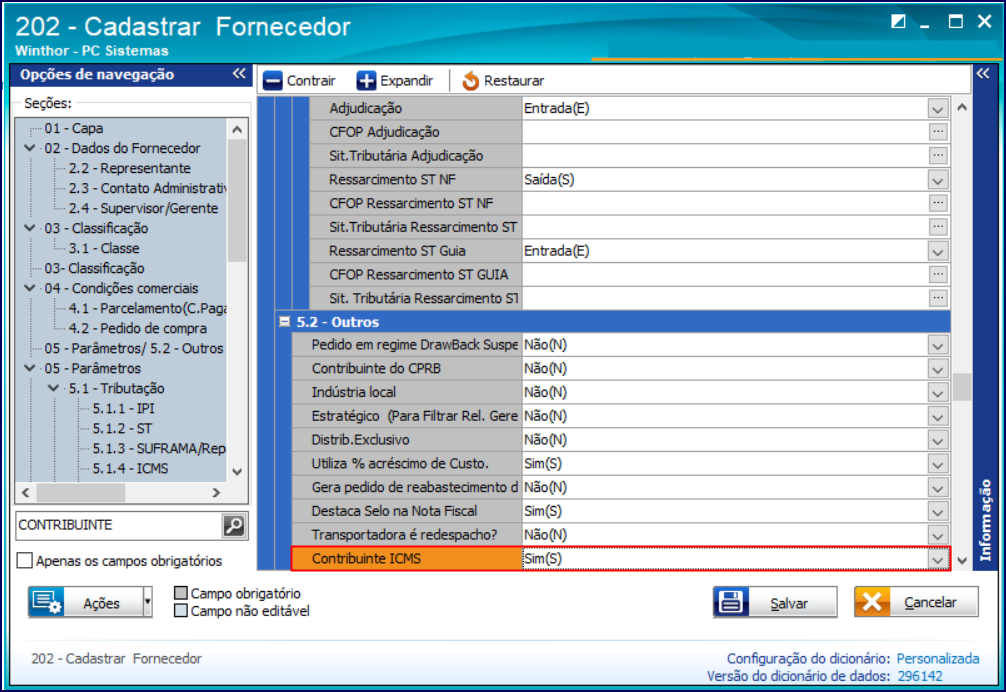Open ellipsis lookup for CFOP Ressarcimento ST GUIA

(938, 274)
